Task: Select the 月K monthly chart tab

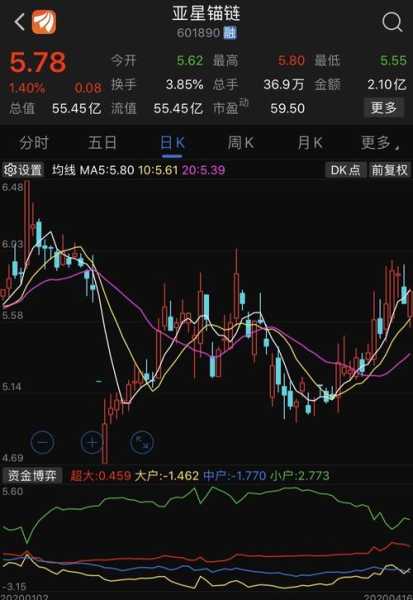Action: tap(310, 143)
